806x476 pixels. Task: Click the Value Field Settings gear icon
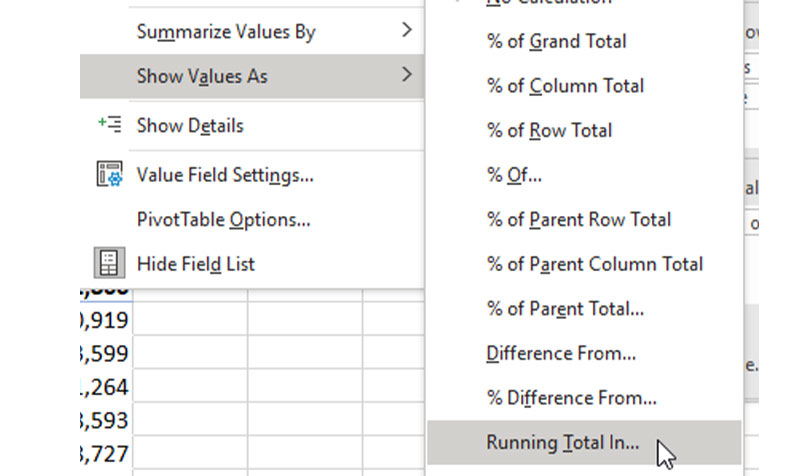(109, 174)
